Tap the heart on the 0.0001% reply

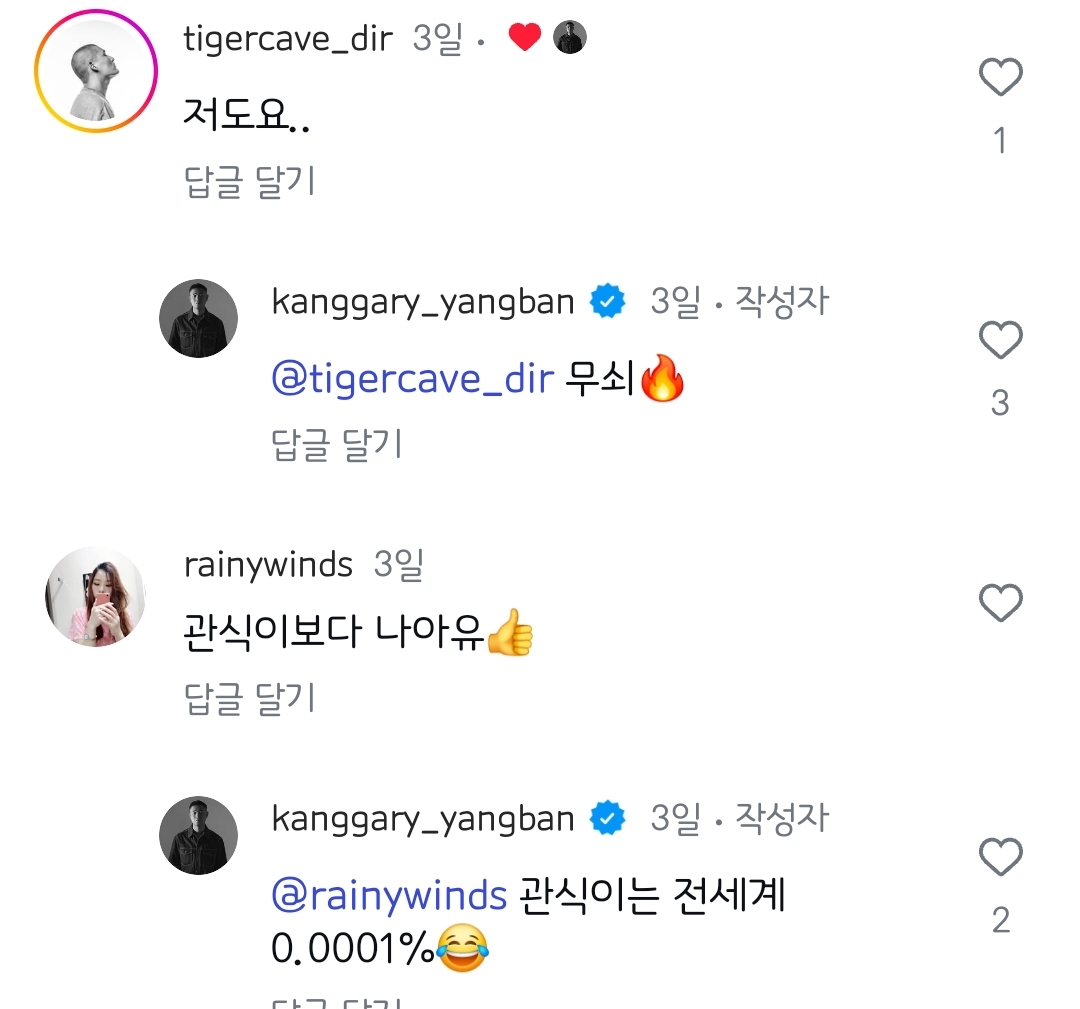1000,857
